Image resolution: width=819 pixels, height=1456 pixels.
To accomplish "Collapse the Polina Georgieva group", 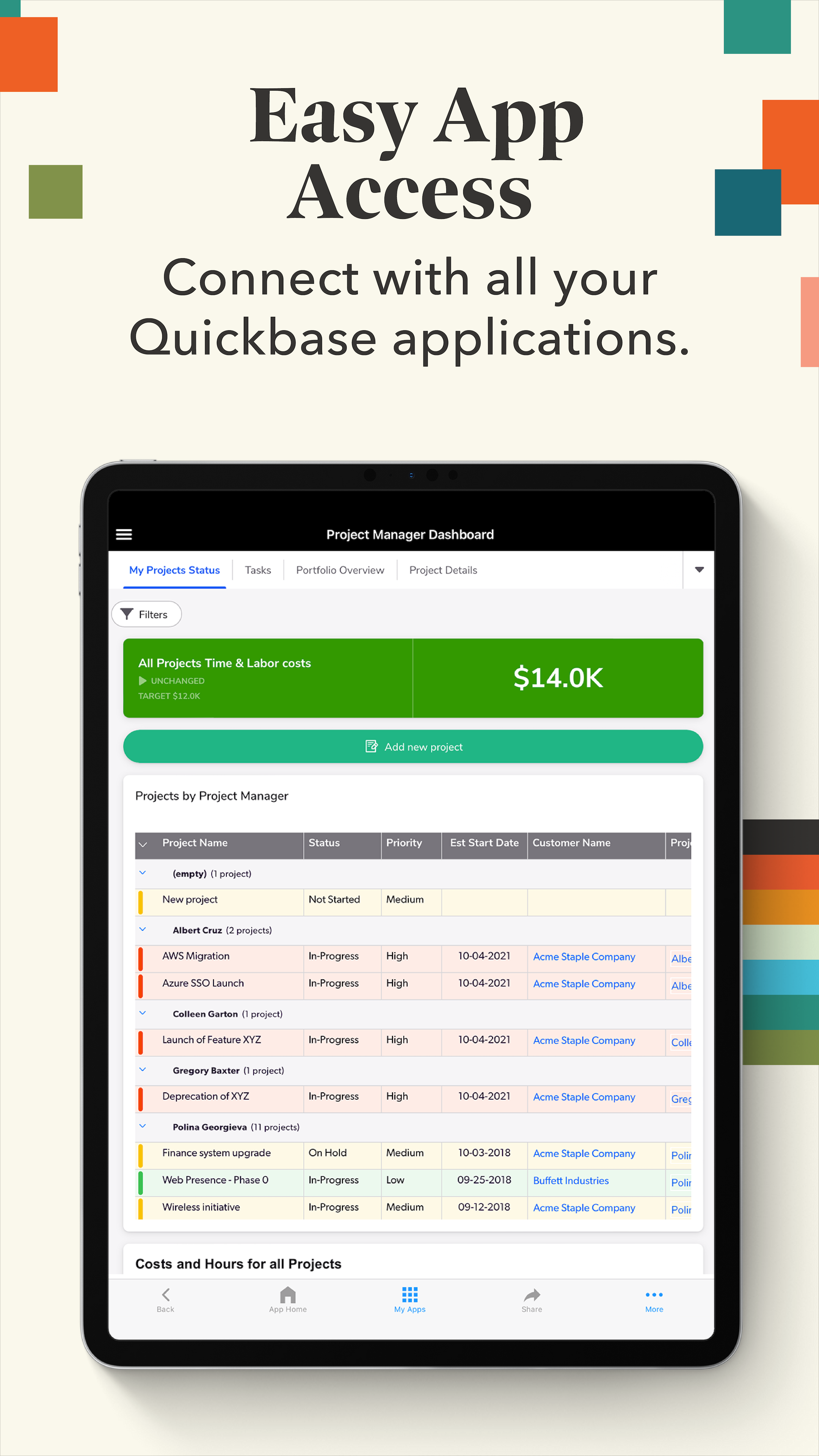I will [x=143, y=1126].
